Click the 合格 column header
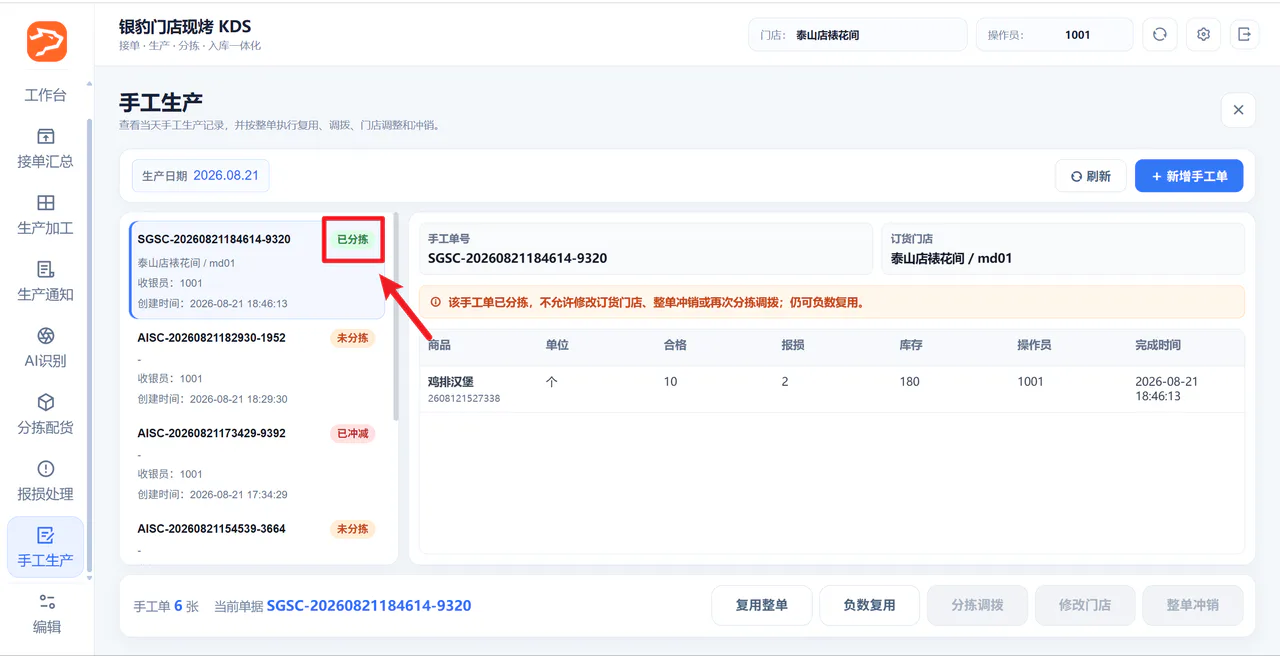The image size is (1280, 656). click(676, 345)
